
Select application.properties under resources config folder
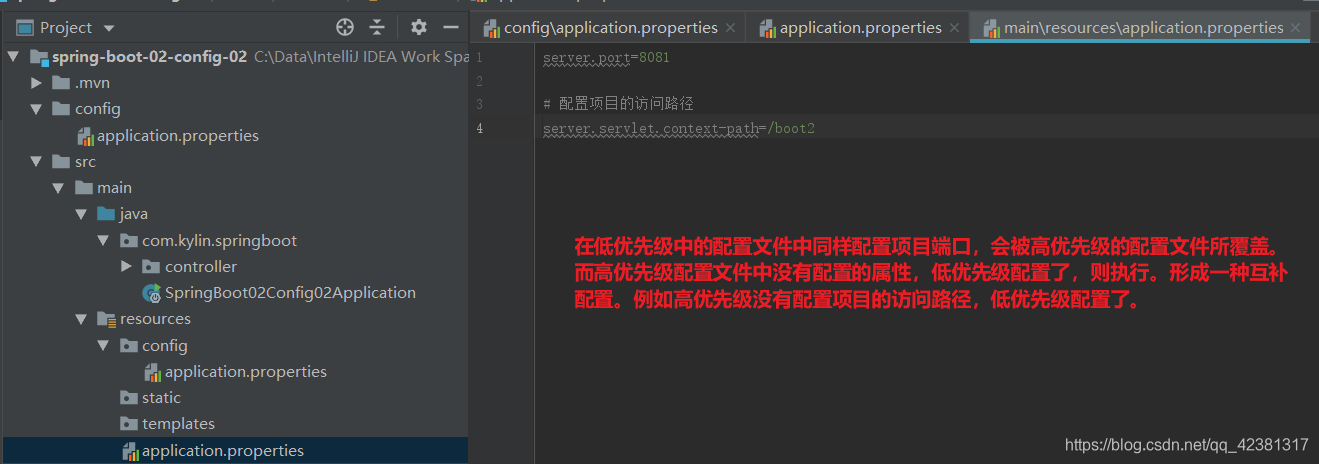coord(246,371)
